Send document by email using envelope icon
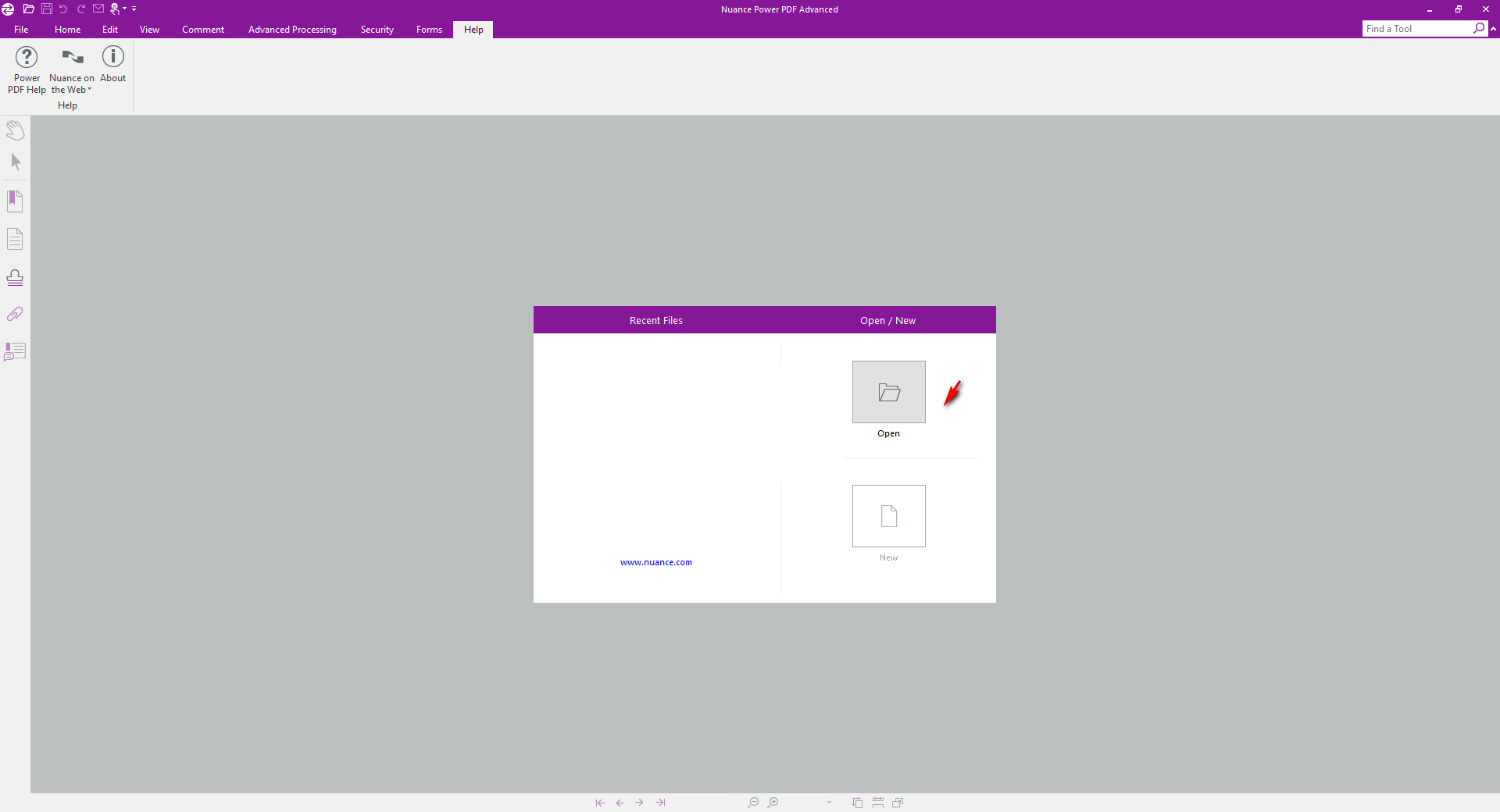This screenshot has height=812, width=1500. (98, 9)
